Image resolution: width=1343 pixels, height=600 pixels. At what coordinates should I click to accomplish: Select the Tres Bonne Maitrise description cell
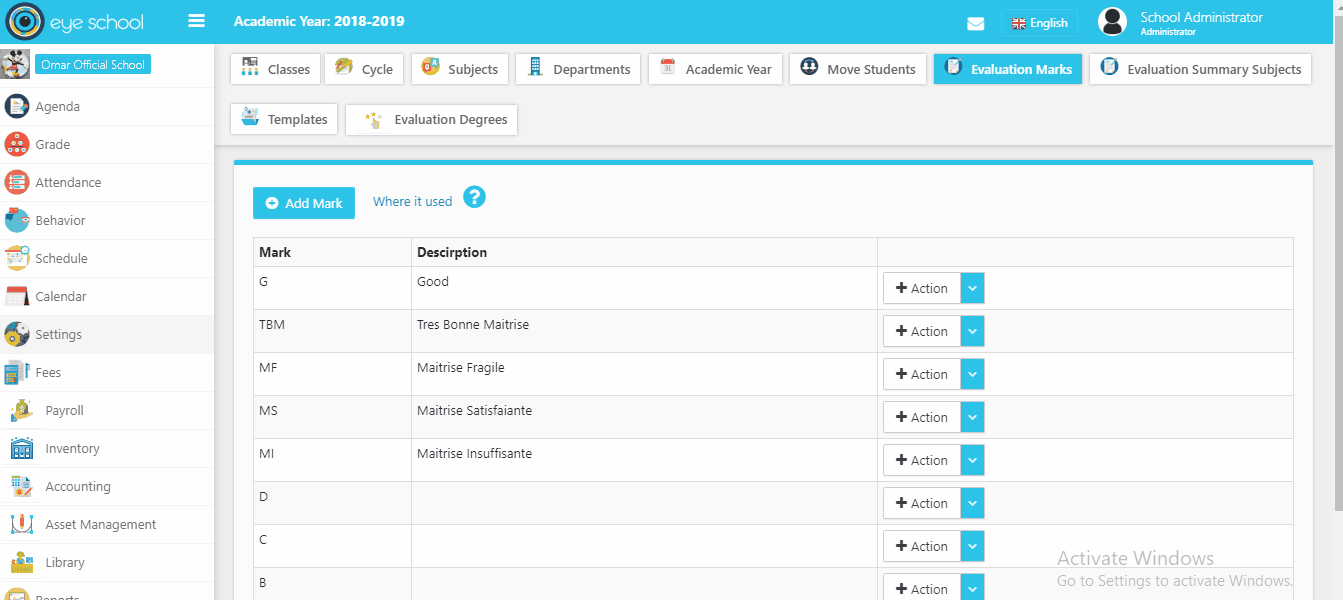click(644, 331)
